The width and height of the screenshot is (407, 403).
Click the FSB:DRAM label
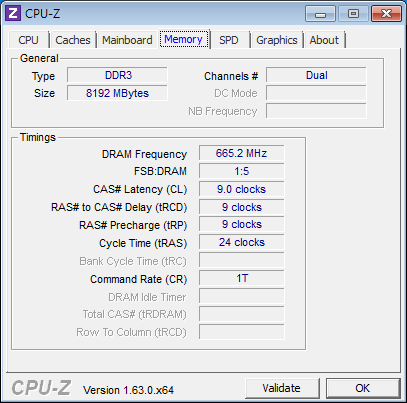tap(160, 171)
